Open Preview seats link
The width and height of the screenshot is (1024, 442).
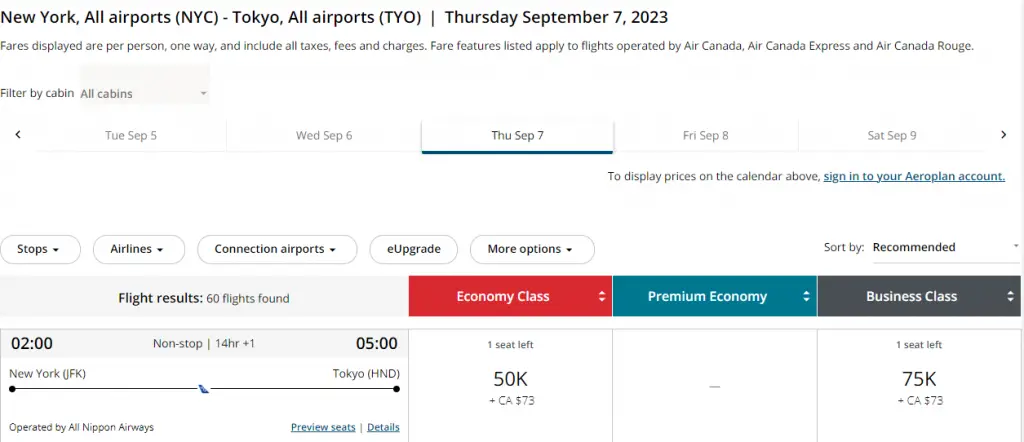(x=323, y=428)
